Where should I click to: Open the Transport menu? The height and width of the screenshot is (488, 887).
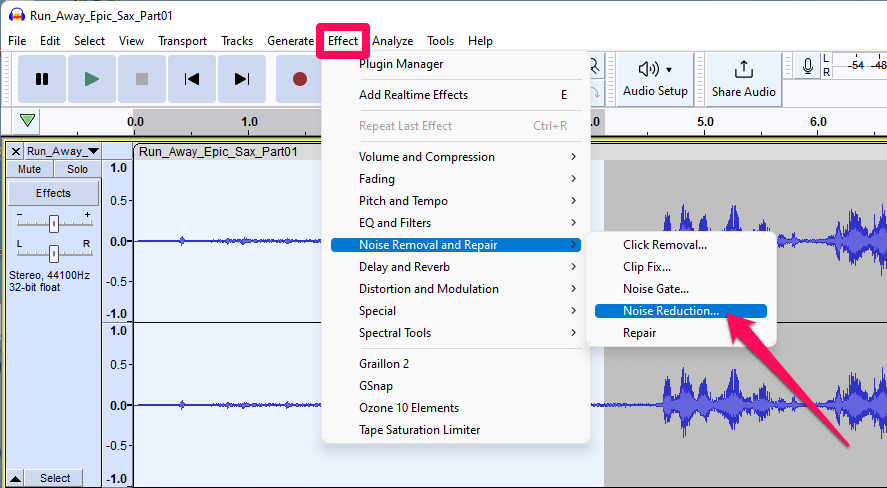pyautogui.click(x=182, y=41)
